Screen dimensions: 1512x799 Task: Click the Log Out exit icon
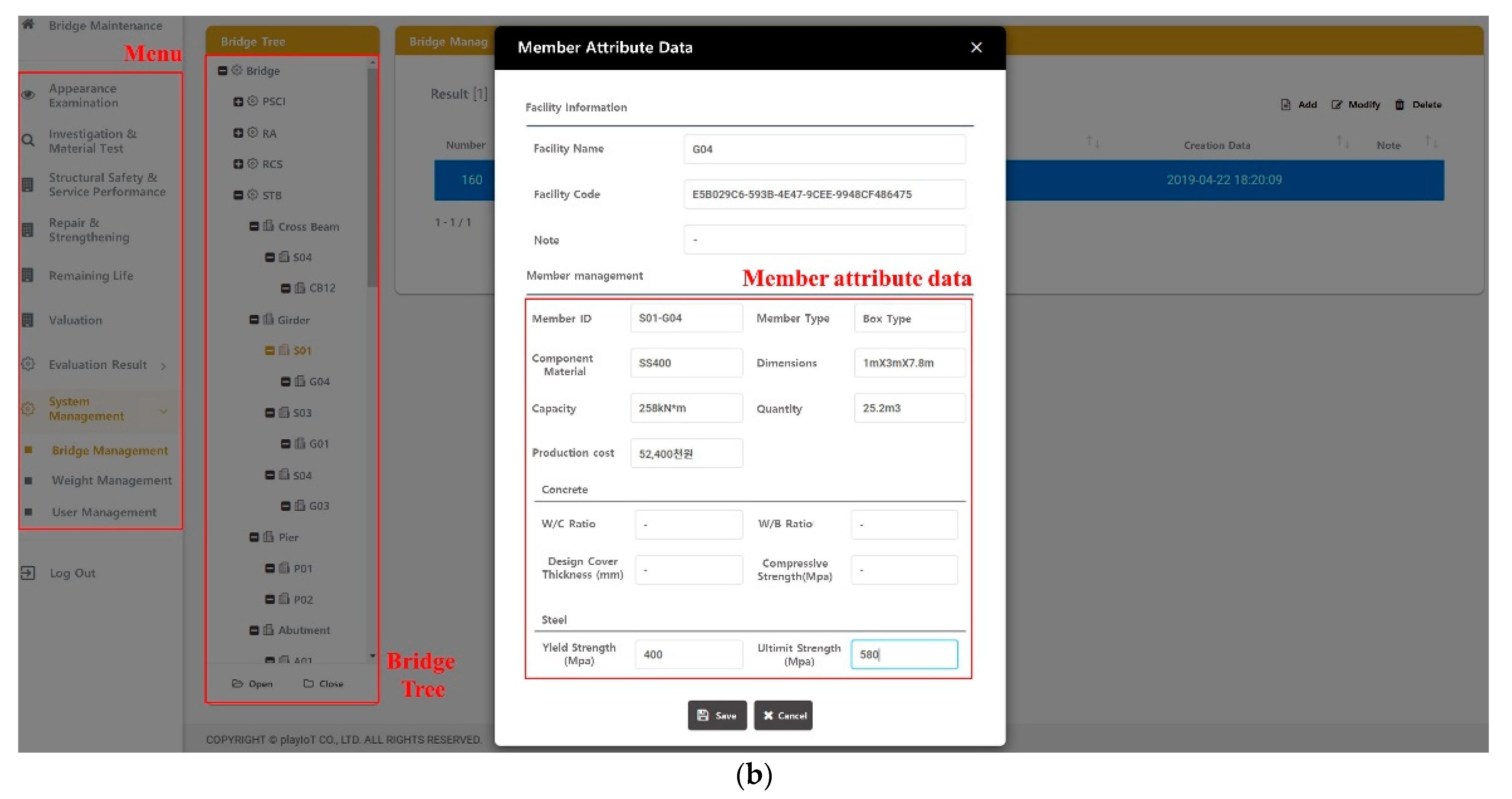27,573
